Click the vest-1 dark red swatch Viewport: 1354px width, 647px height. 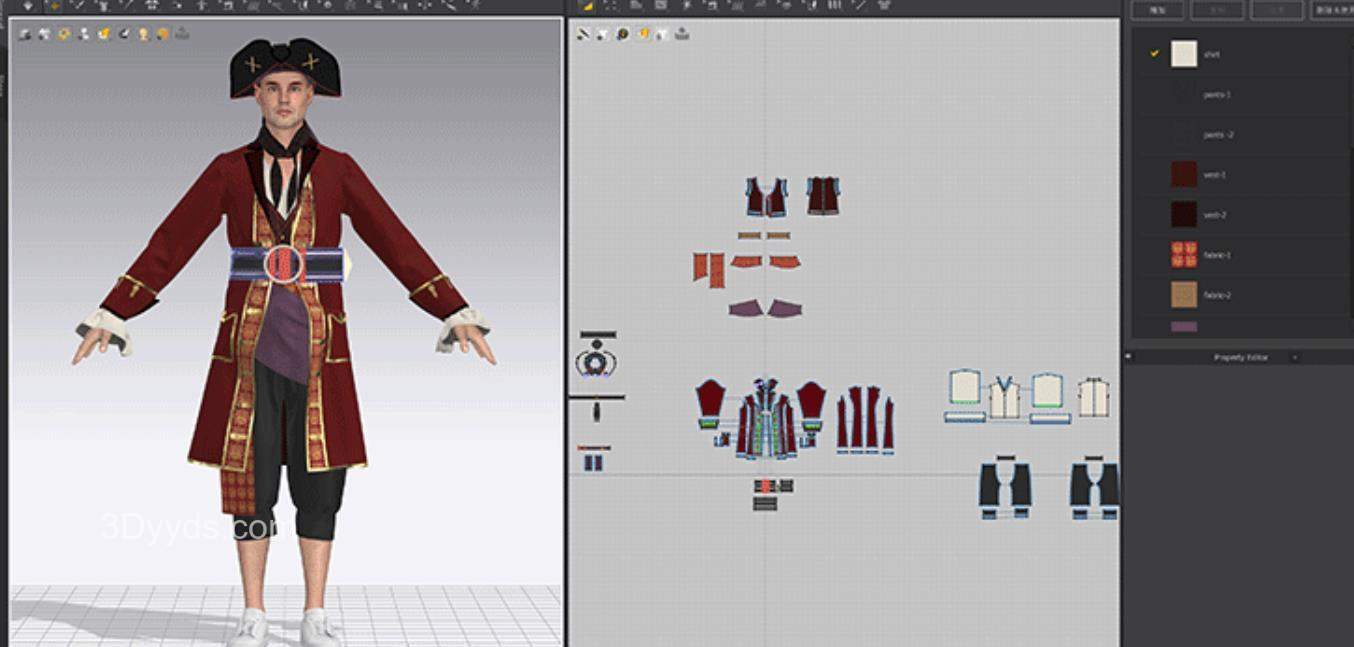(x=1184, y=174)
